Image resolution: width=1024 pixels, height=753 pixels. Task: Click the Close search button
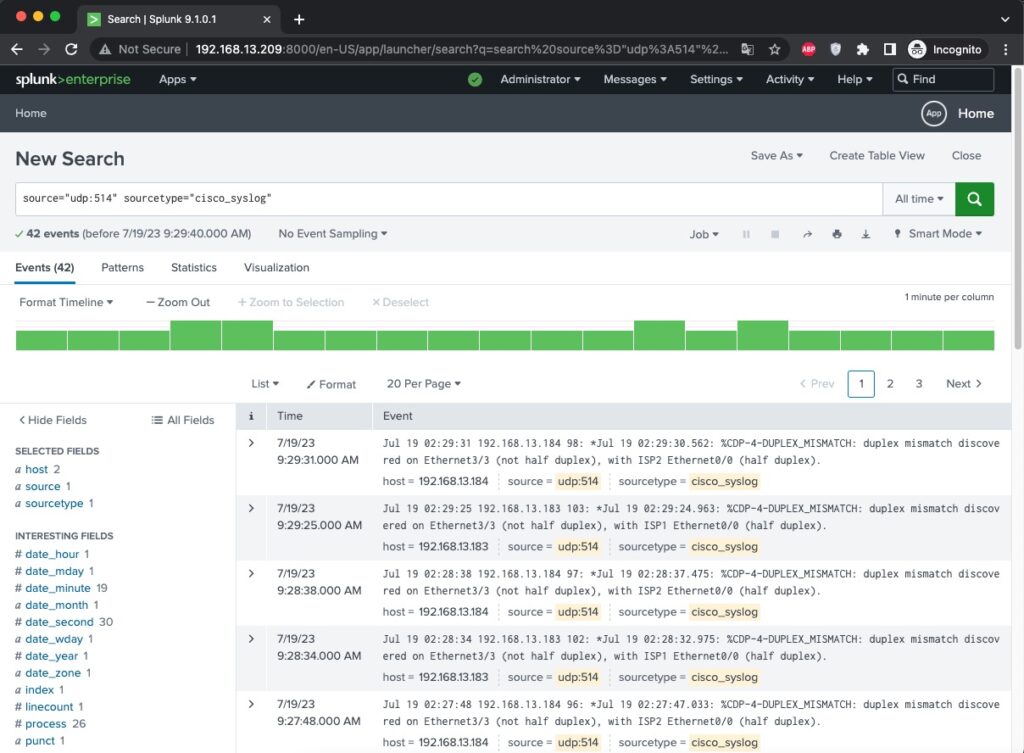967,156
